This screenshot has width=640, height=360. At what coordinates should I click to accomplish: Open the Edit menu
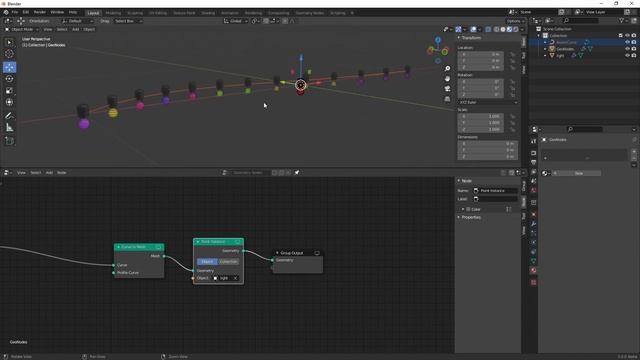(x=26, y=12)
